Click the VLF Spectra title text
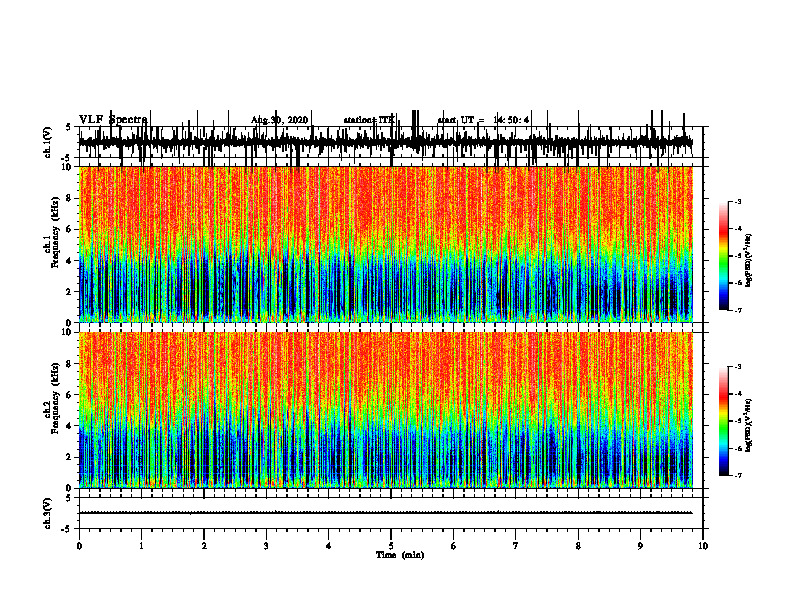Image resolution: width=792 pixels, height=612 pixels. [113, 120]
